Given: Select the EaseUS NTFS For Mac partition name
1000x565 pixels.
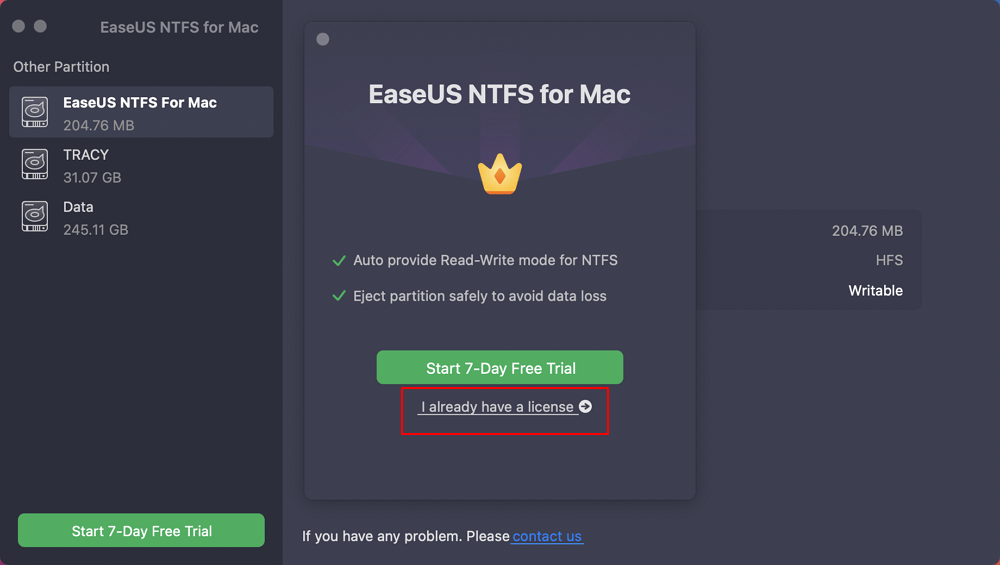Looking at the screenshot, I should [x=140, y=102].
